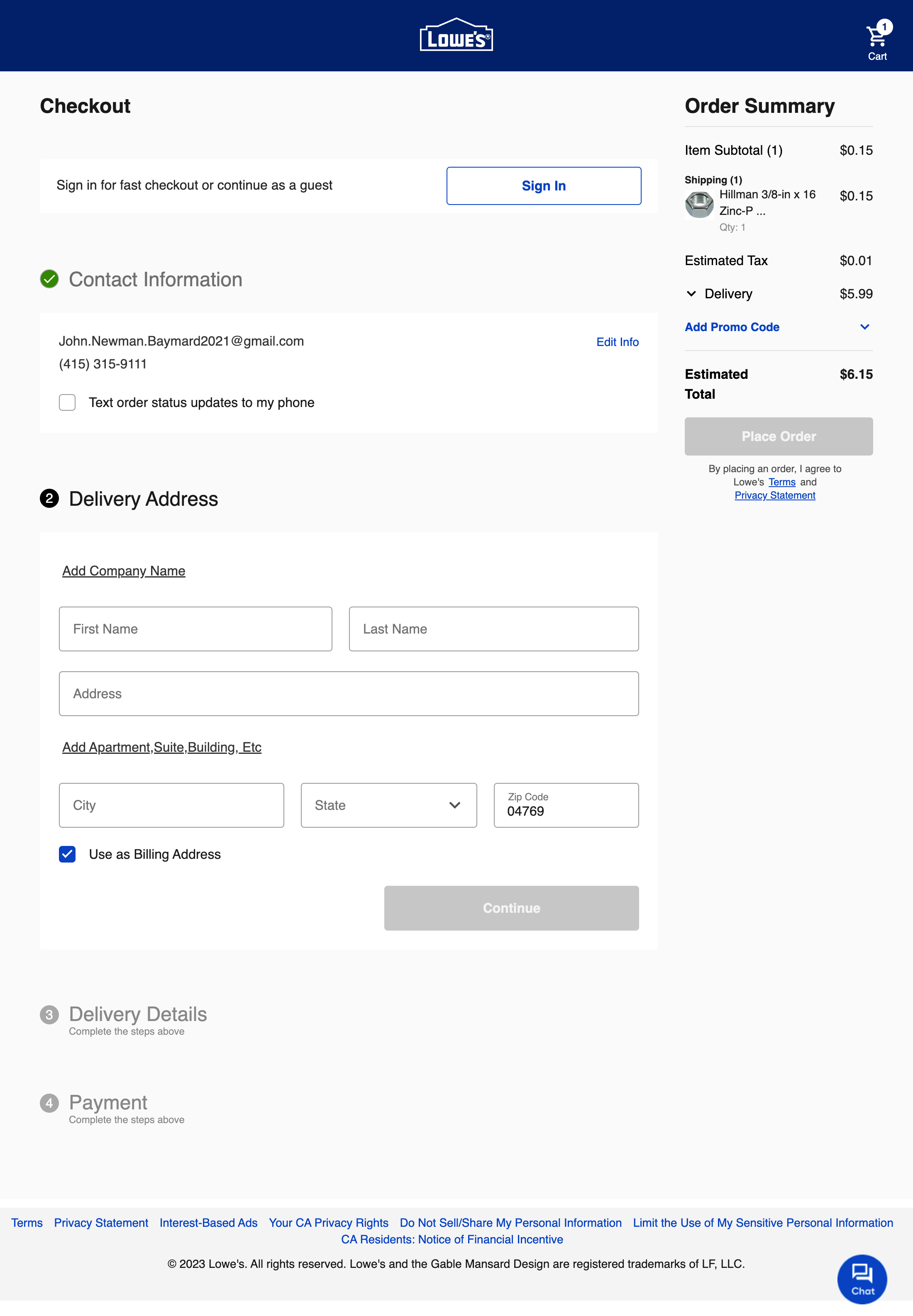
Task: Open the Chat bubble widget
Action: (862, 1279)
